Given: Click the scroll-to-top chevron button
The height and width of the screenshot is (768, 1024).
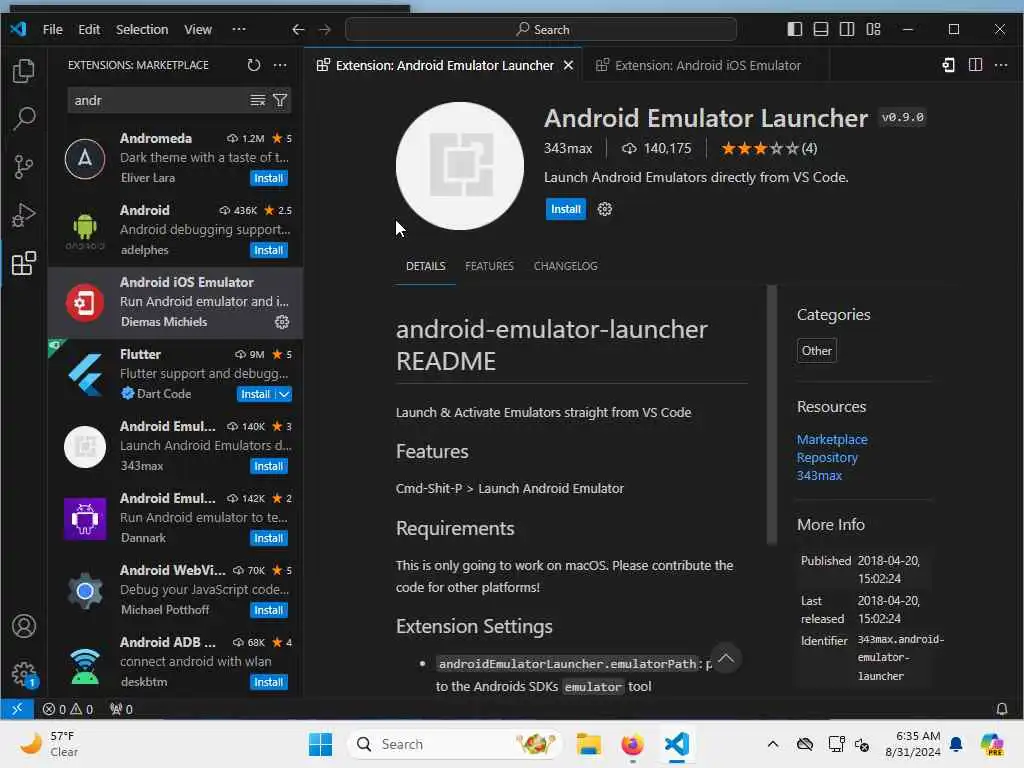Looking at the screenshot, I should click(x=726, y=658).
